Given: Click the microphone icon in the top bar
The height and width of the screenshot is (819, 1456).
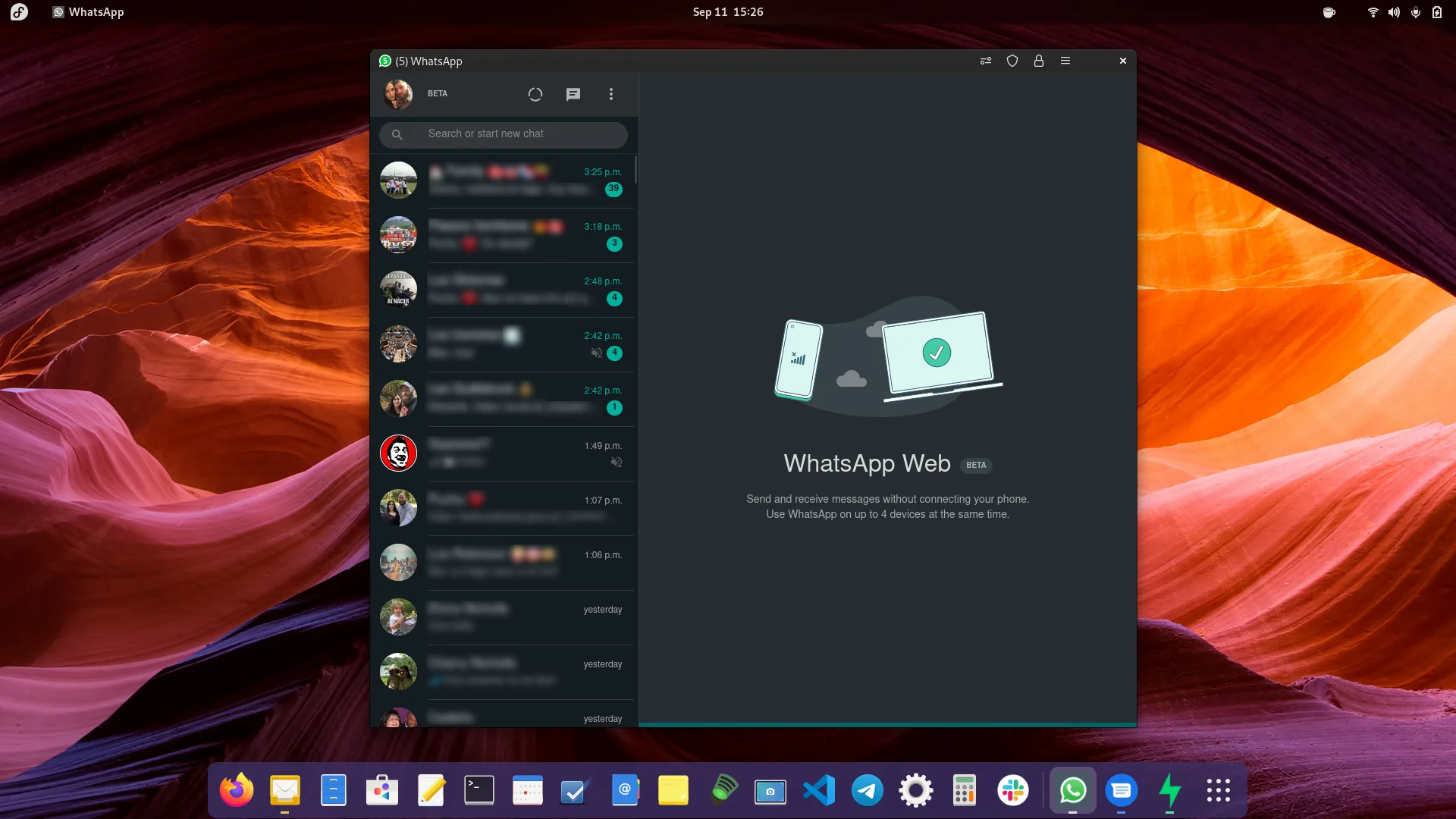Looking at the screenshot, I should pos(1416,12).
